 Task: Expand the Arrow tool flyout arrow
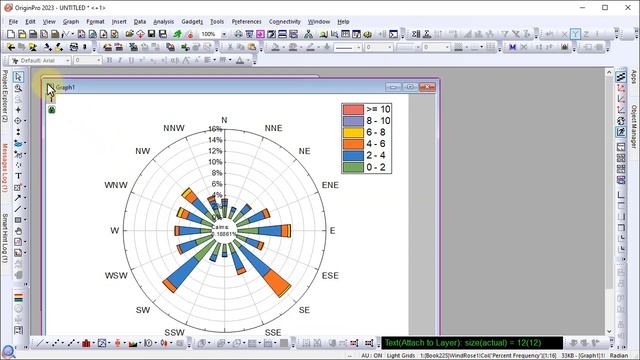point(25,198)
